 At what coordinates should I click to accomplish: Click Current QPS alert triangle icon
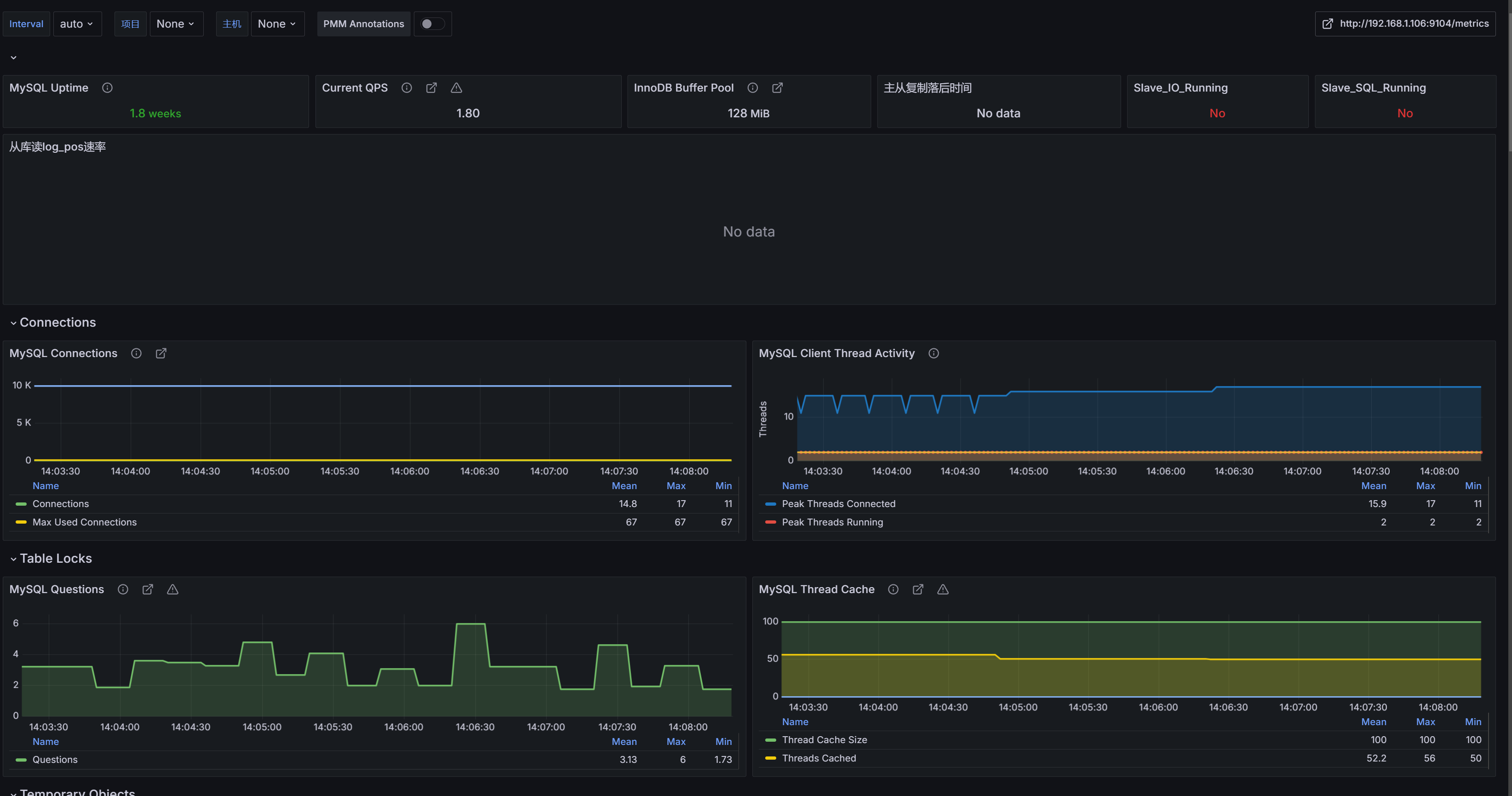456,87
